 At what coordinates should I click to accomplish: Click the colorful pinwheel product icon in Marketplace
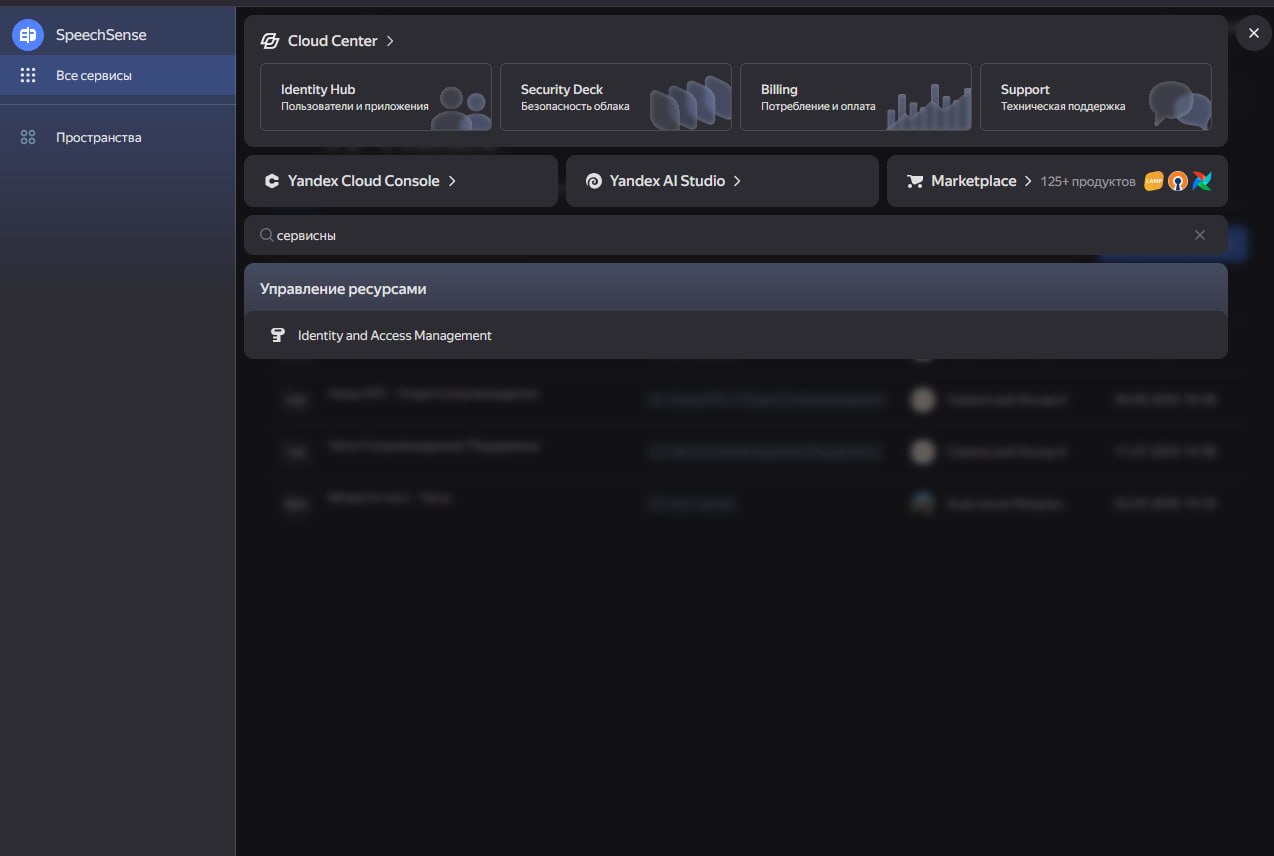1202,181
